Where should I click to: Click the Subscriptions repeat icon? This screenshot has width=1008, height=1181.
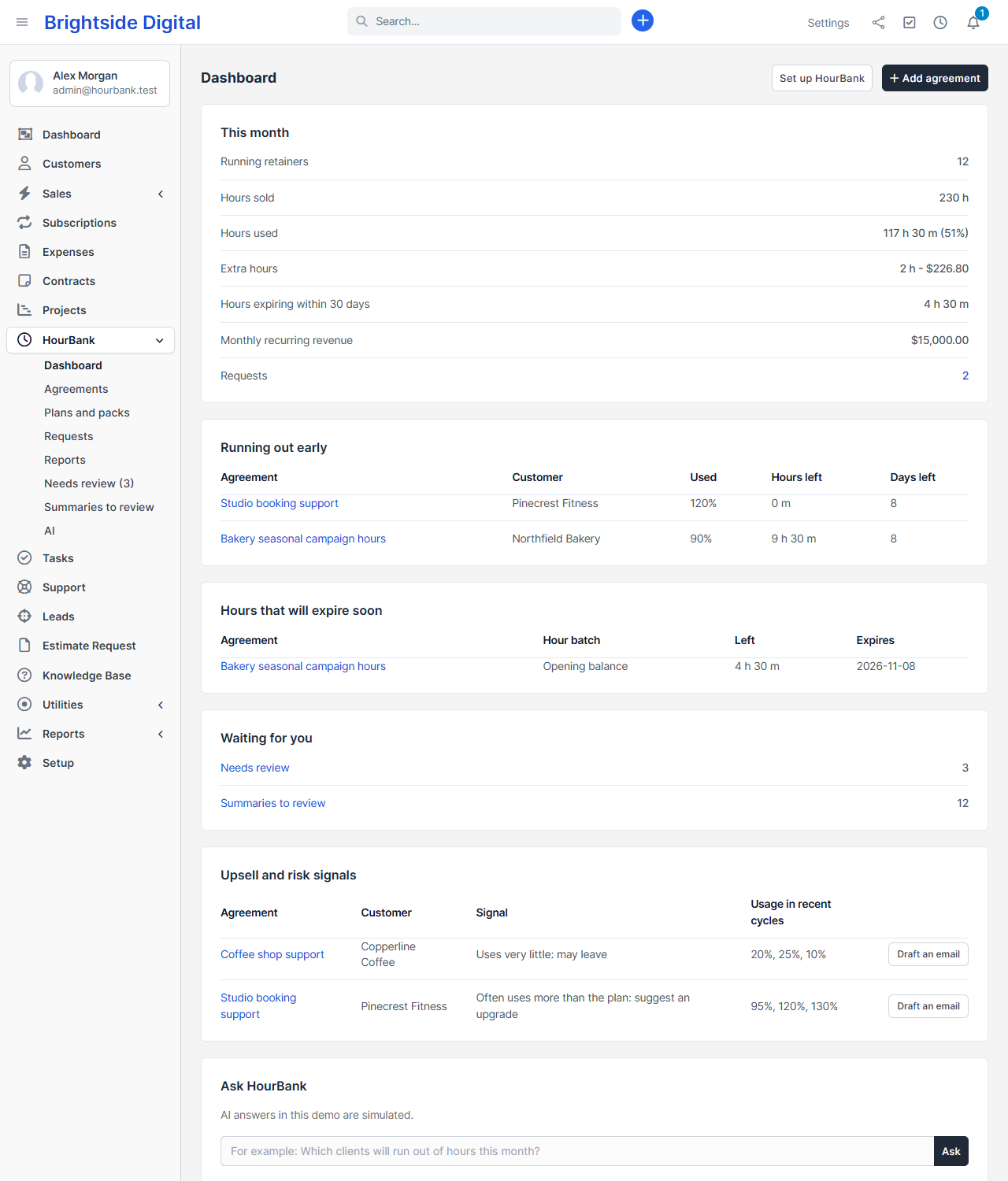[x=25, y=223]
